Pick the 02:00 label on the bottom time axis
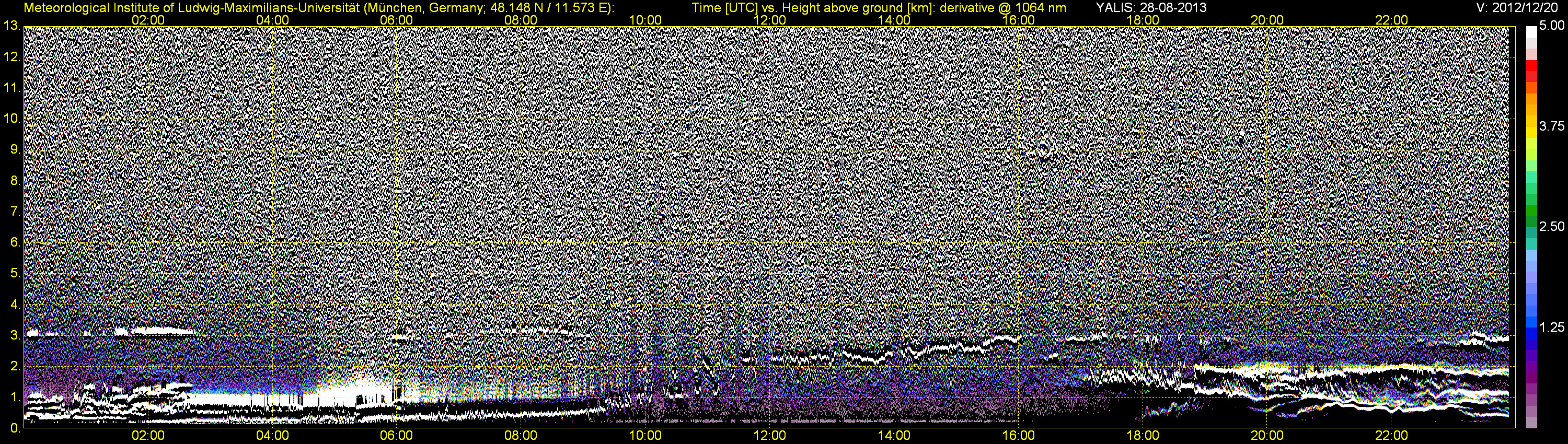This screenshot has width=1568, height=444. pos(148,436)
